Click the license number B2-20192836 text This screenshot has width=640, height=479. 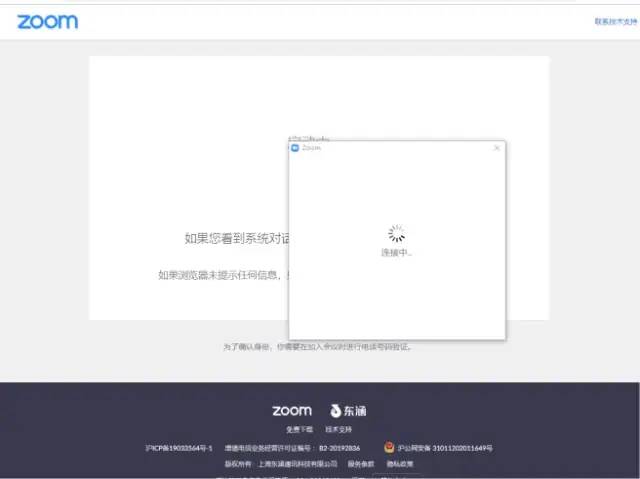(340, 448)
